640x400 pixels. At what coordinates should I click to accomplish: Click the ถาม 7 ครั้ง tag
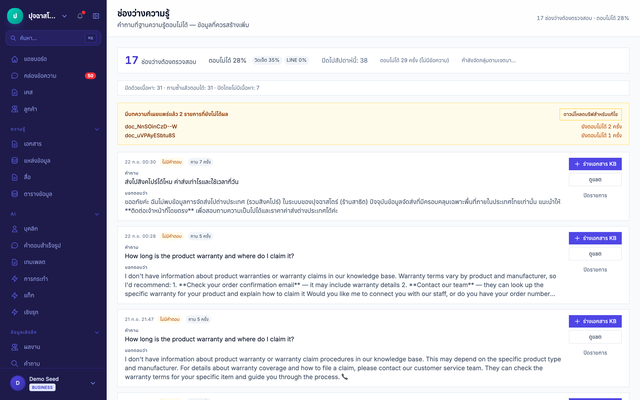(200, 162)
